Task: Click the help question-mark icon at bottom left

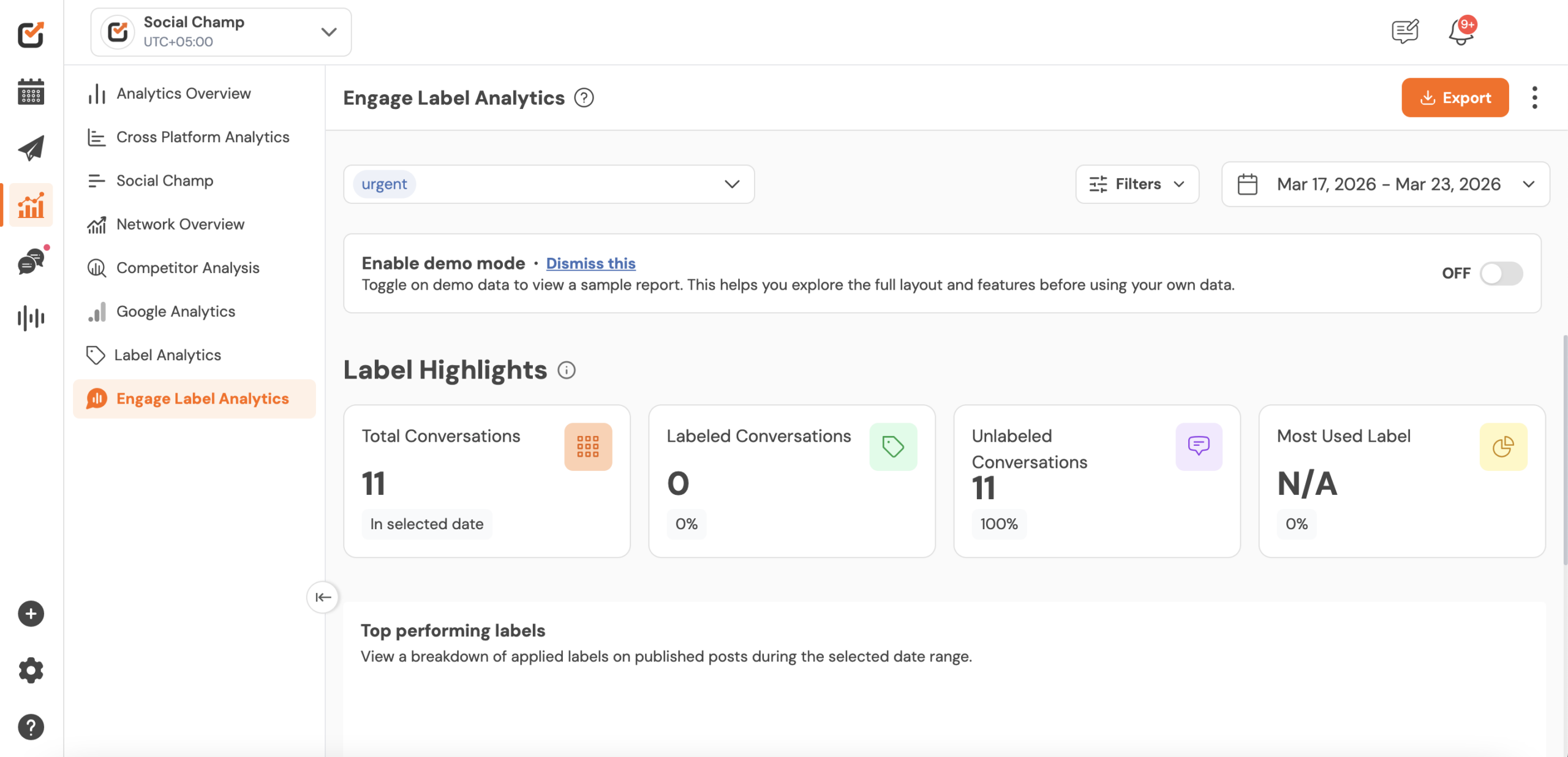Action: [30, 726]
